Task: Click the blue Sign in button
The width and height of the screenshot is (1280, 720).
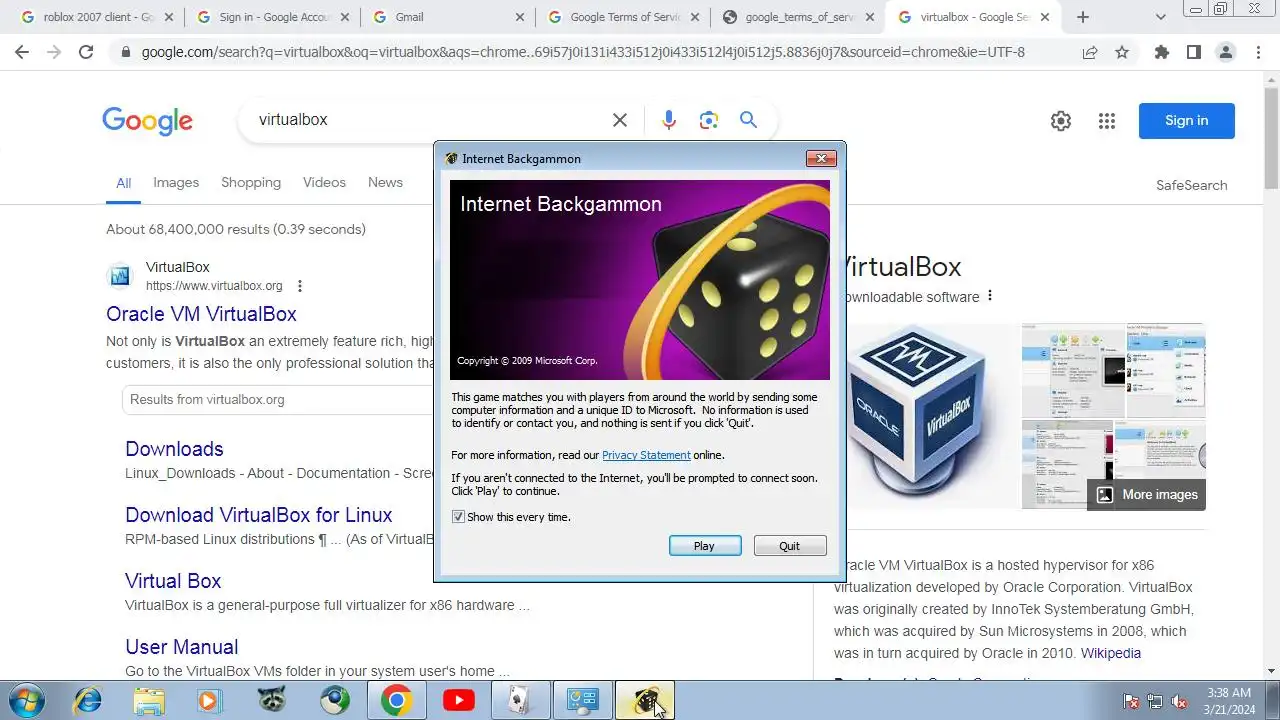Action: tap(1187, 121)
